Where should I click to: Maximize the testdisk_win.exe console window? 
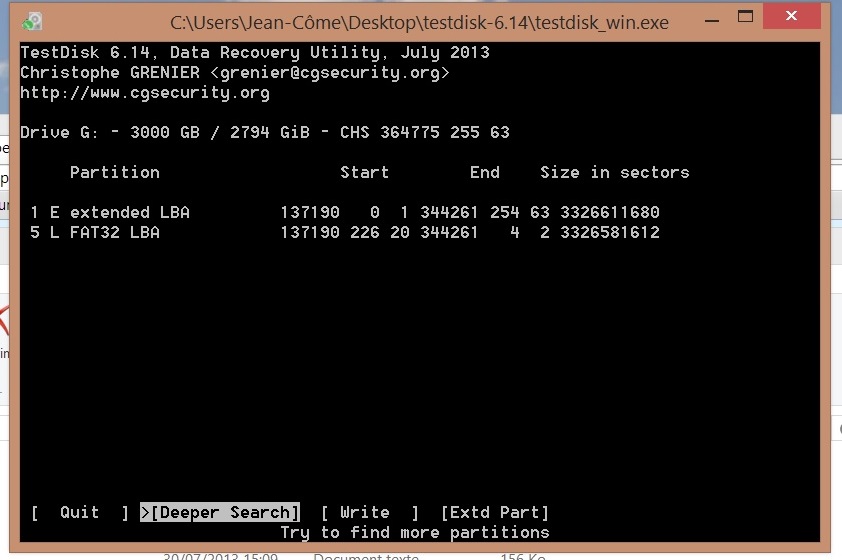point(745,17)
